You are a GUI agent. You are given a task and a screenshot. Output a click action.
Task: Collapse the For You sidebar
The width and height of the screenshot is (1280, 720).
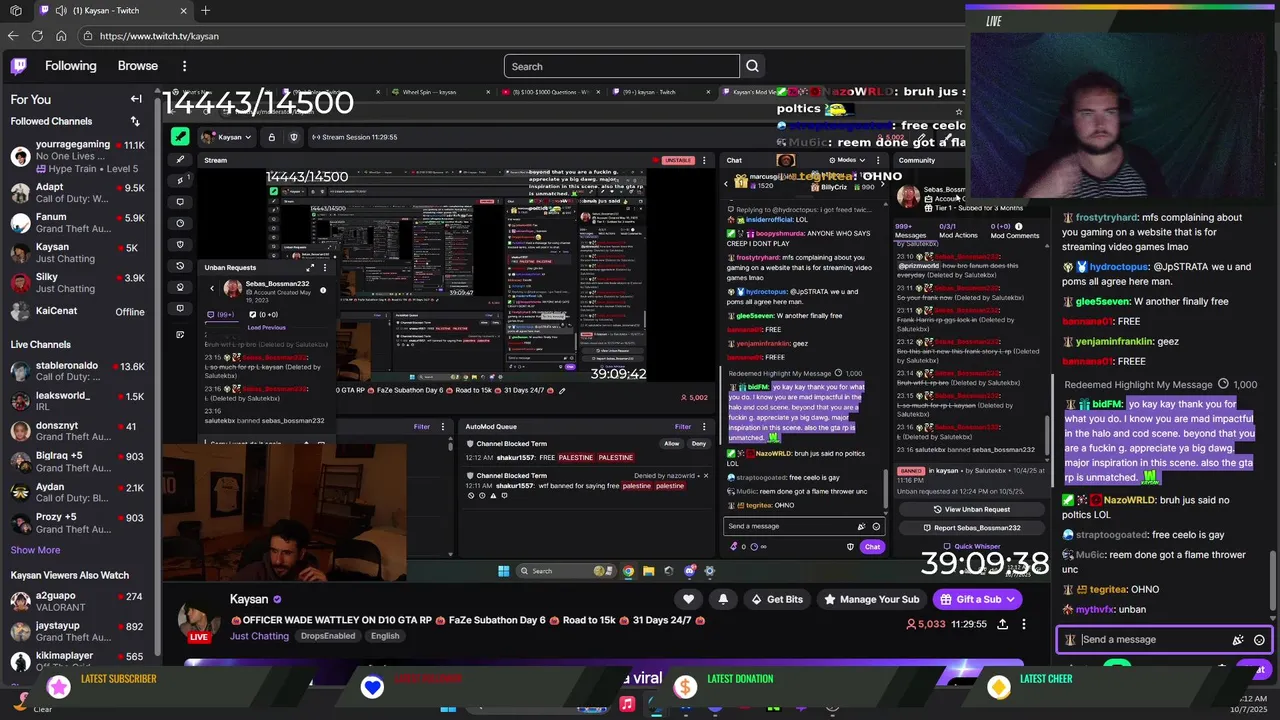tap(136, 99)
